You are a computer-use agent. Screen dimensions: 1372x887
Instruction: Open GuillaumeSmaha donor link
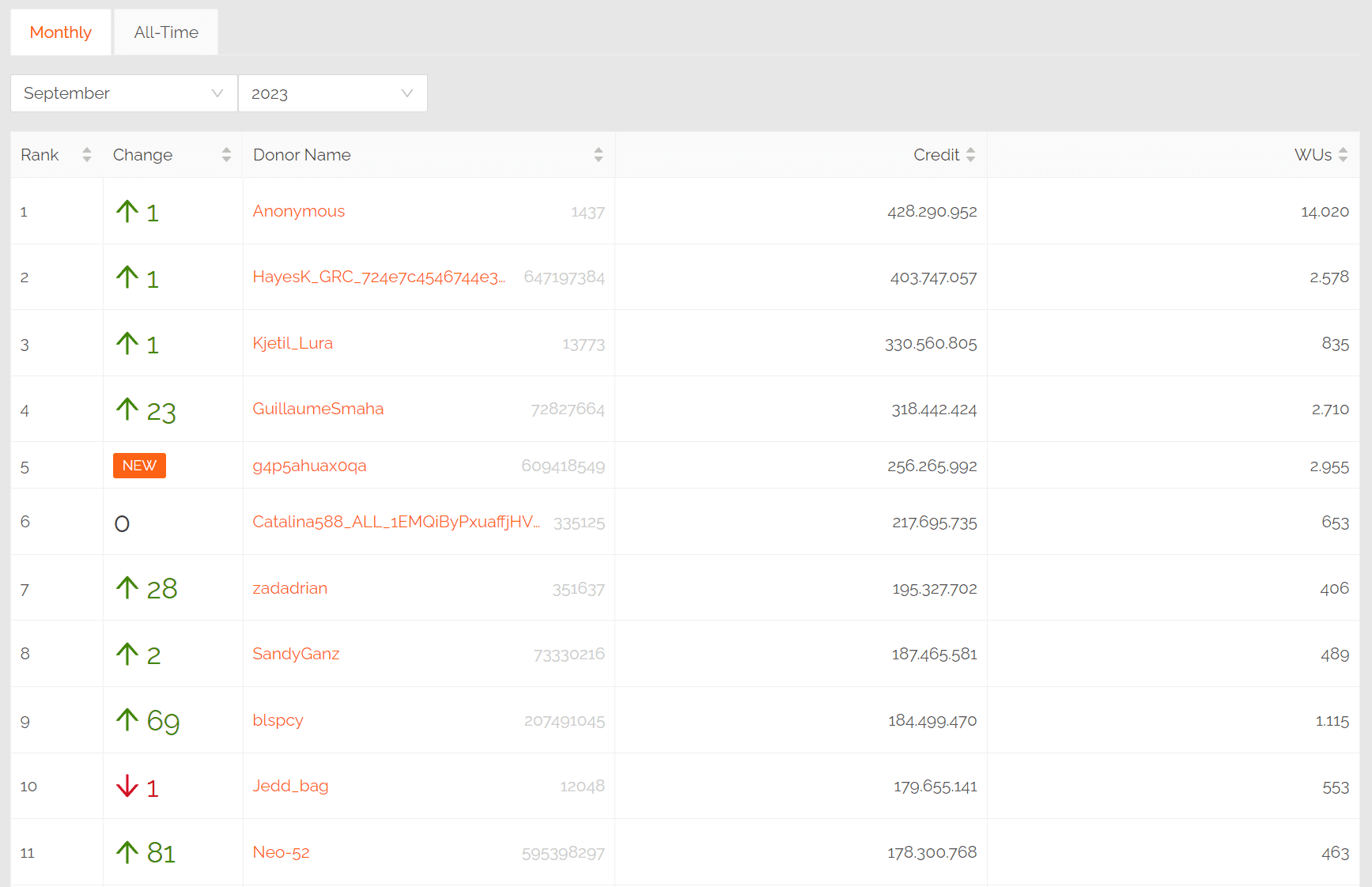[318, 409]
